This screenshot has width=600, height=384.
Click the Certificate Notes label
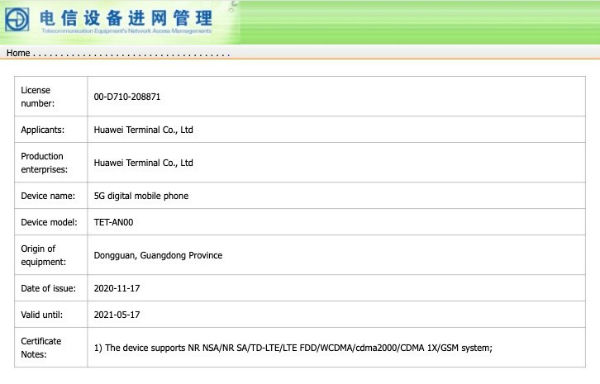(41, 348)
